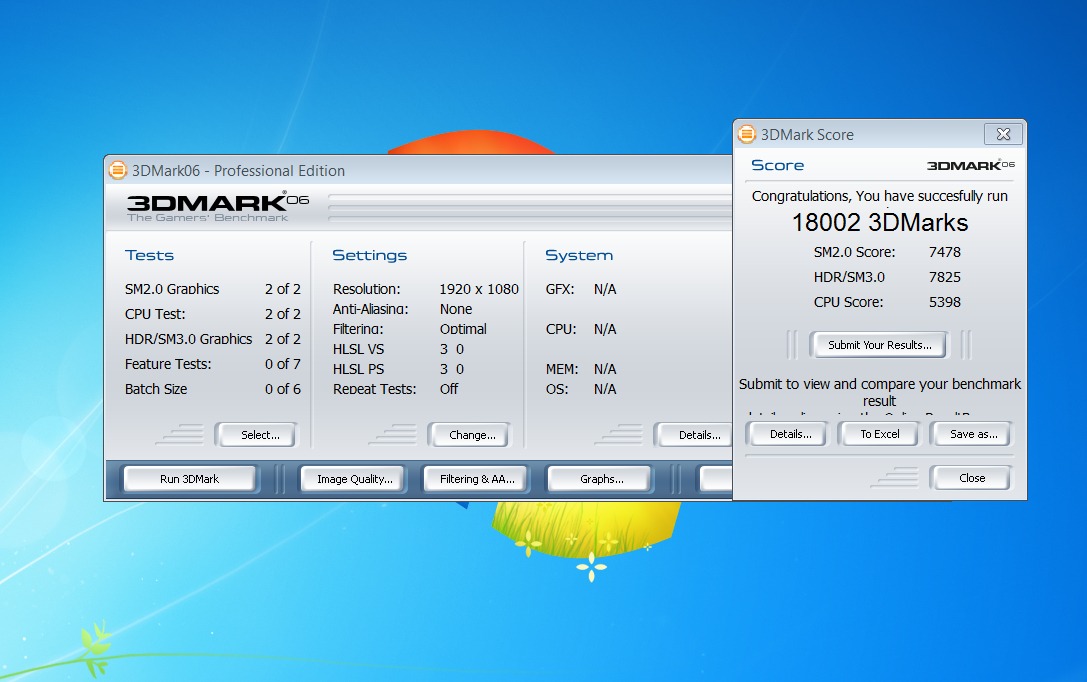
Task: Export results with To Excel button
Action: 879,434
